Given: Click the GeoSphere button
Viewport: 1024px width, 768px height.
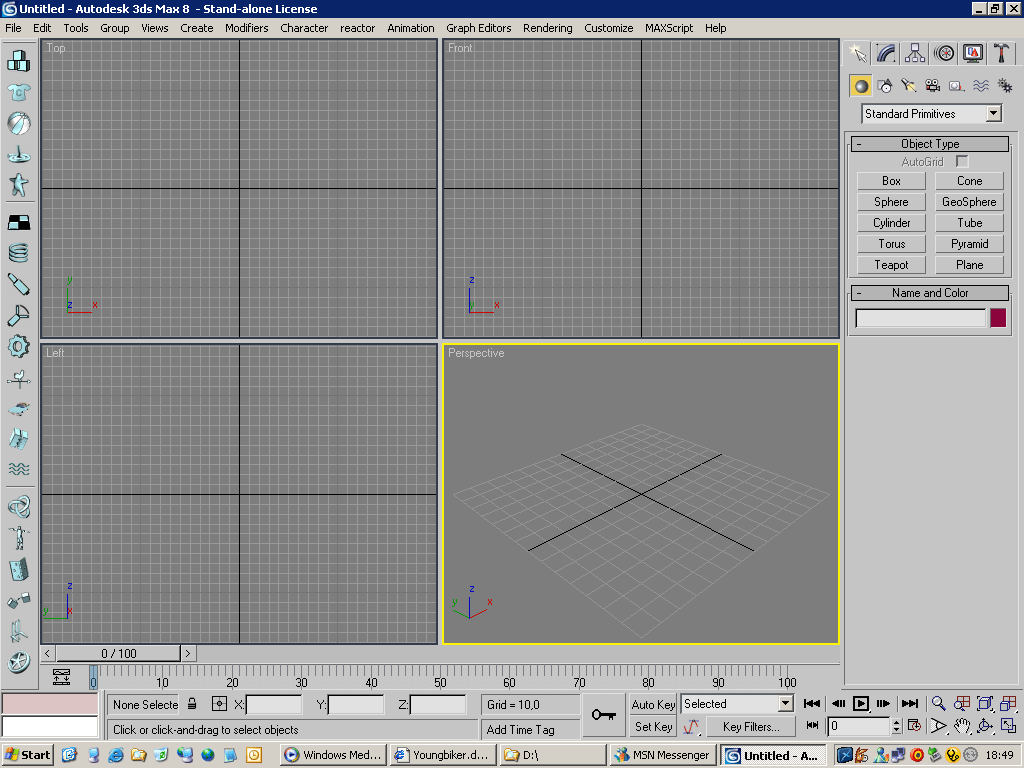Looking at the screenshot, I should coord(969,202).
